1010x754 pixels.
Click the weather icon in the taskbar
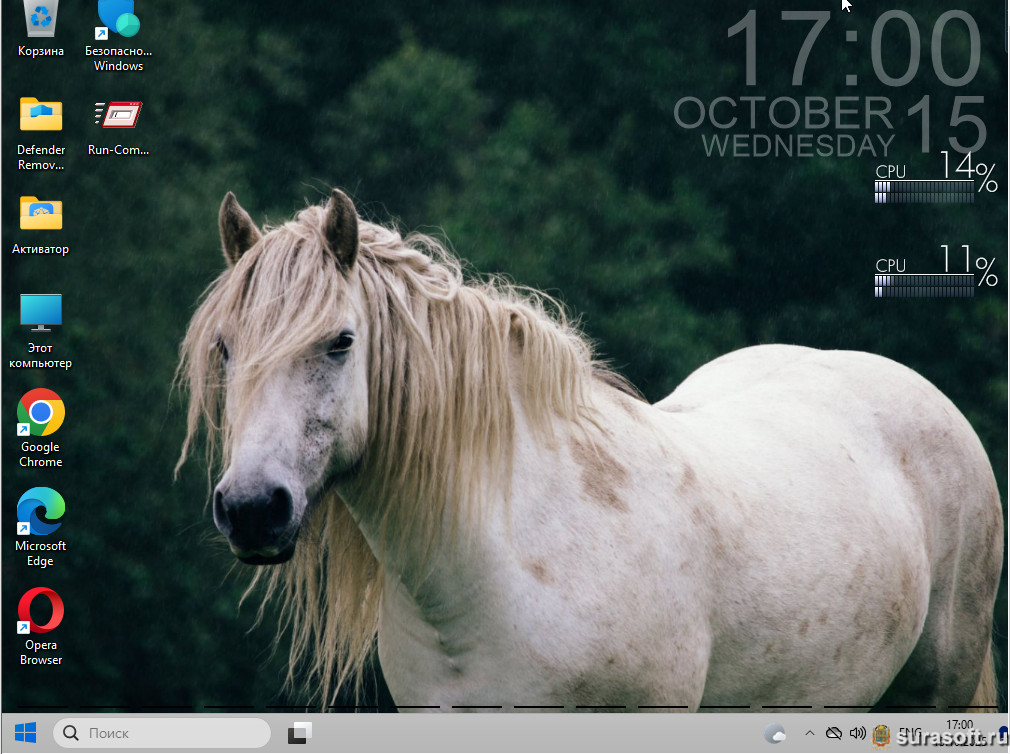point(775,734)
